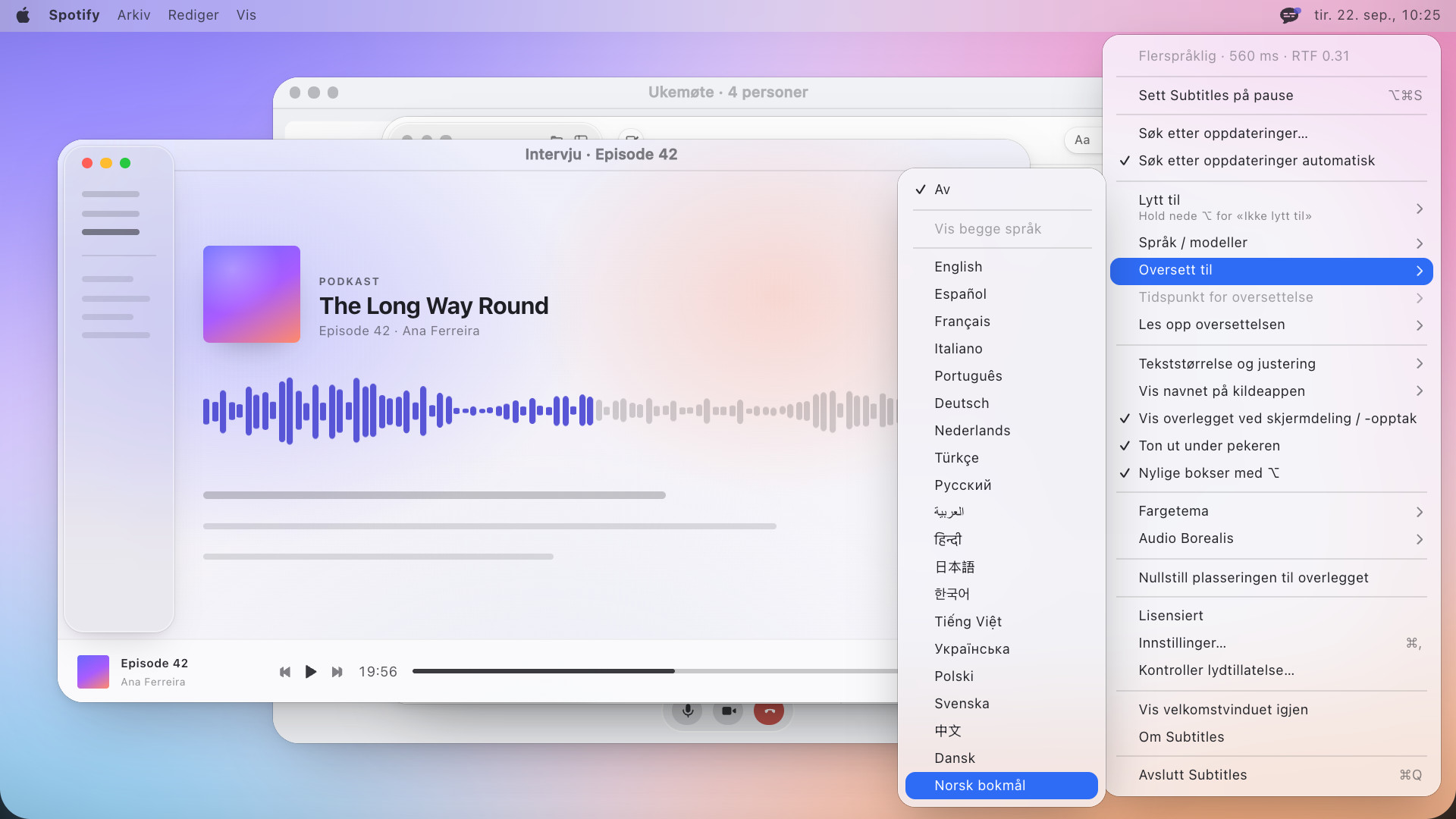This screenshot has height=819, width=1456.
Task: Toggle Søk etter oppdateringer automatisk
Action: tap(1271, 161)
